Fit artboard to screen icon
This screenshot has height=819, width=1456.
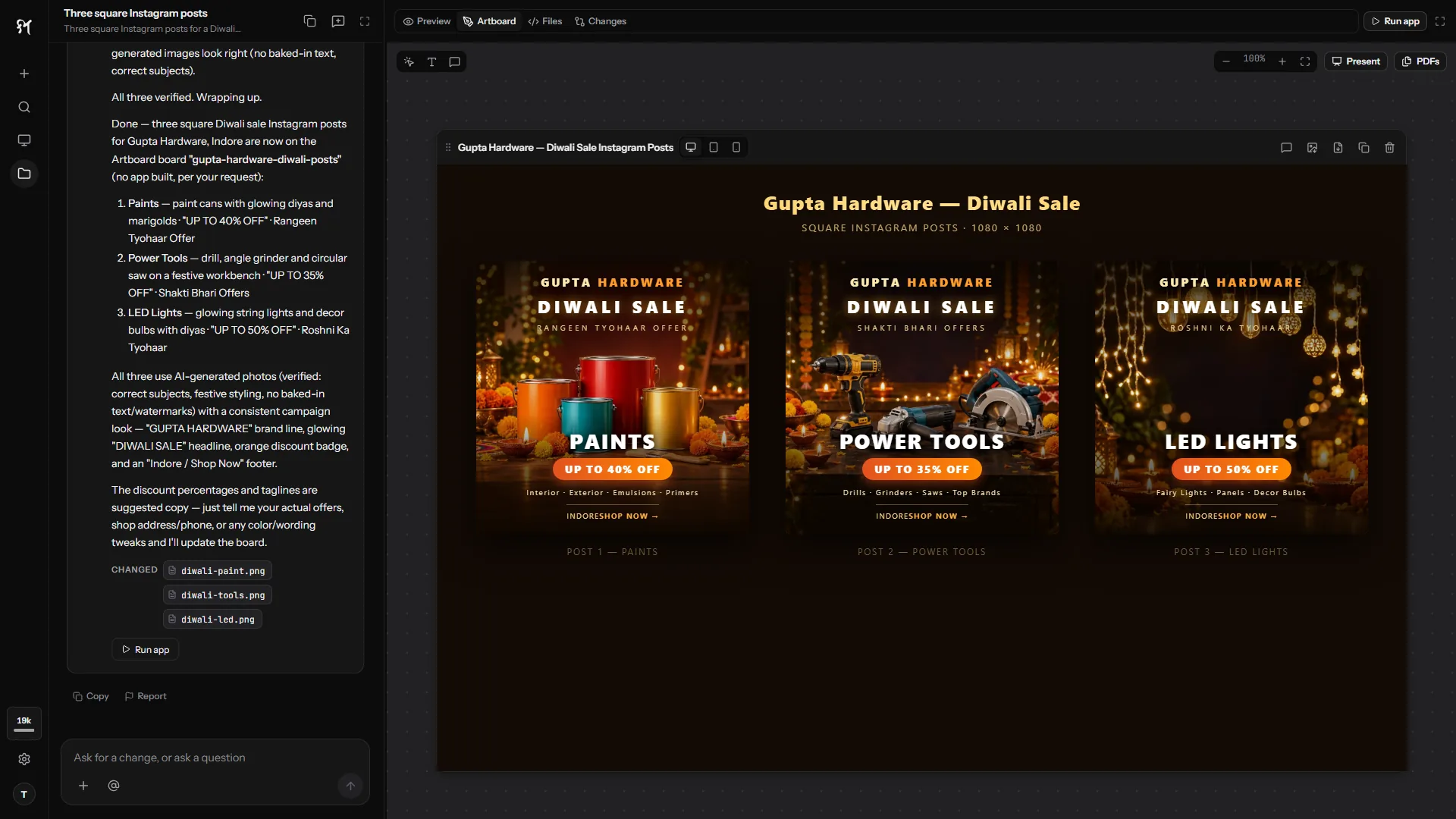(x=1305, y=61)
